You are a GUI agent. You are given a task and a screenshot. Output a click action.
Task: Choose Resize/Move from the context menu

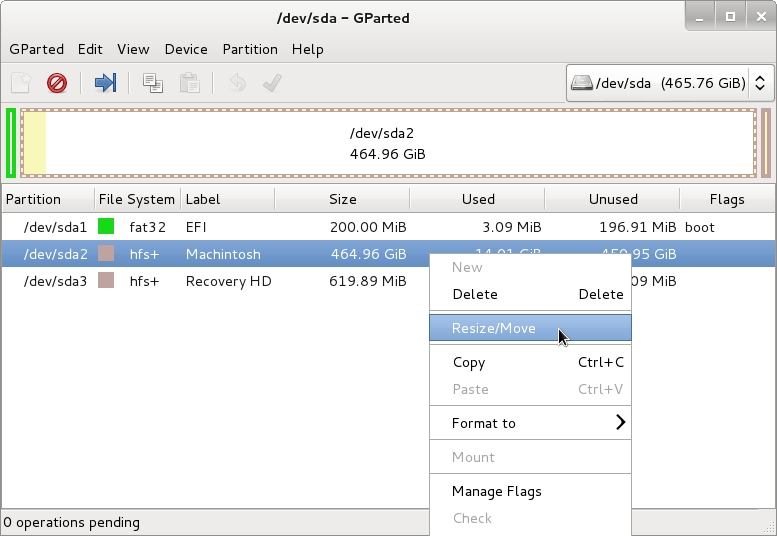tap(494, 328)
